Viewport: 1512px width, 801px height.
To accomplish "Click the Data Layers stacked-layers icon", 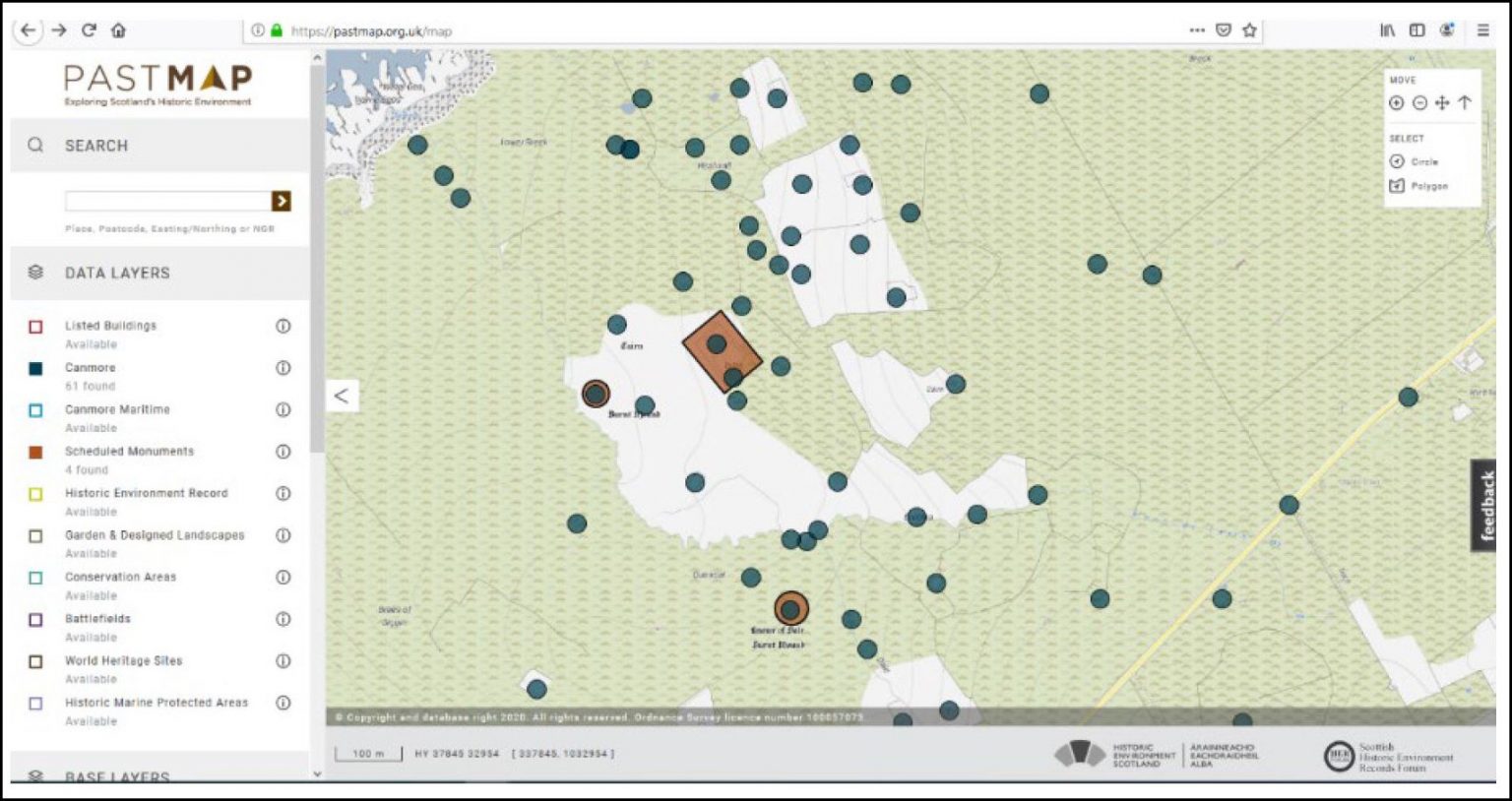I will click(x=36, y=273).
